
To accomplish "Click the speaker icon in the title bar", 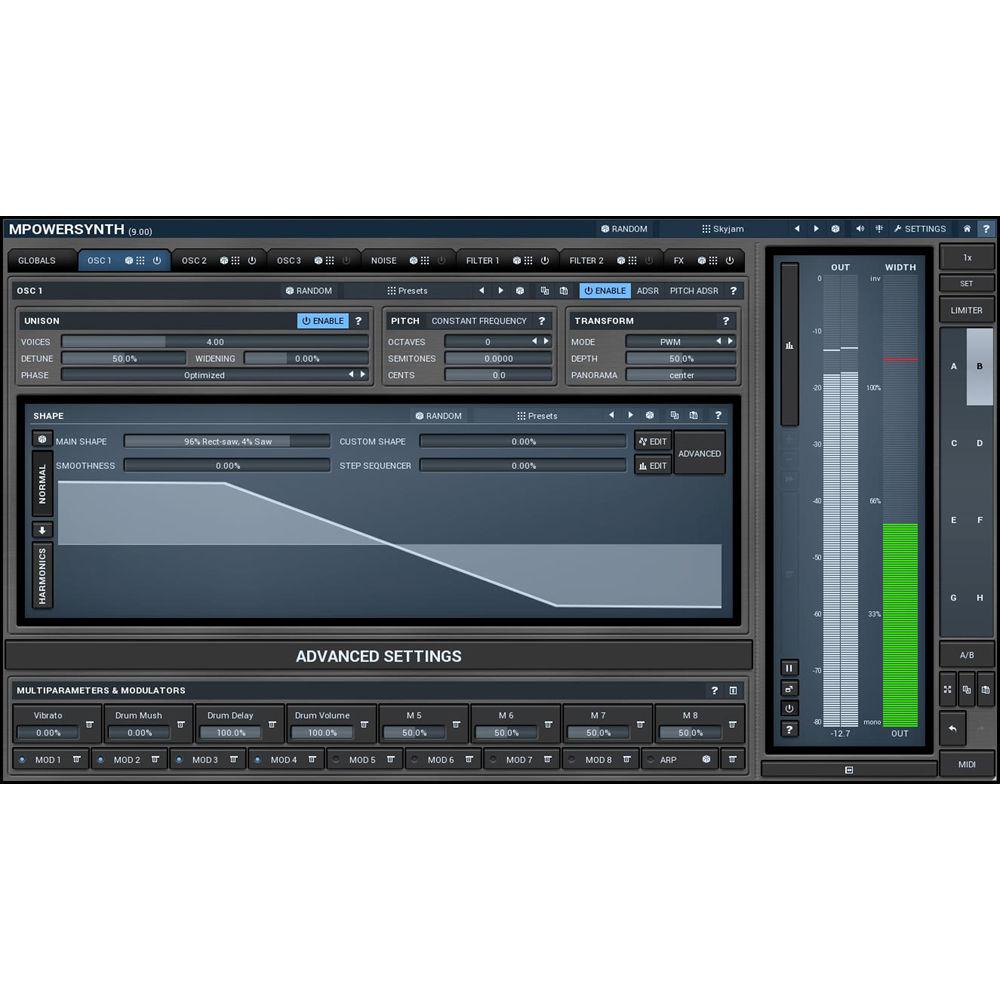I will pos(859,228).
